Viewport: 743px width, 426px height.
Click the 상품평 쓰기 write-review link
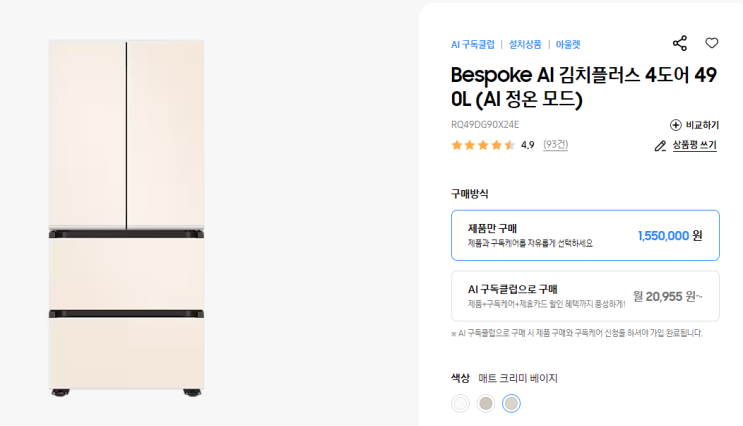[x=694, y=146]
